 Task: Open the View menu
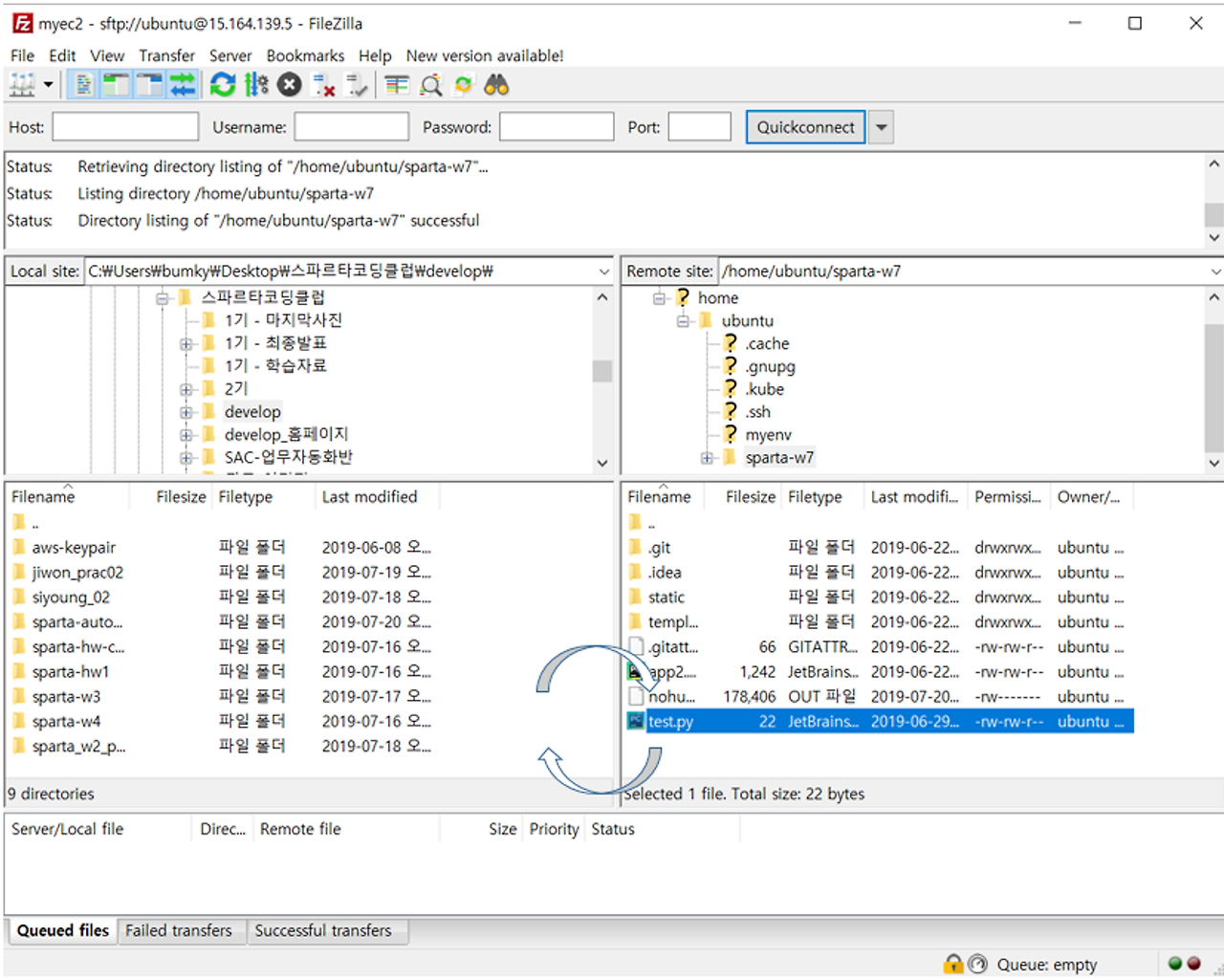[x=107, y=55]
